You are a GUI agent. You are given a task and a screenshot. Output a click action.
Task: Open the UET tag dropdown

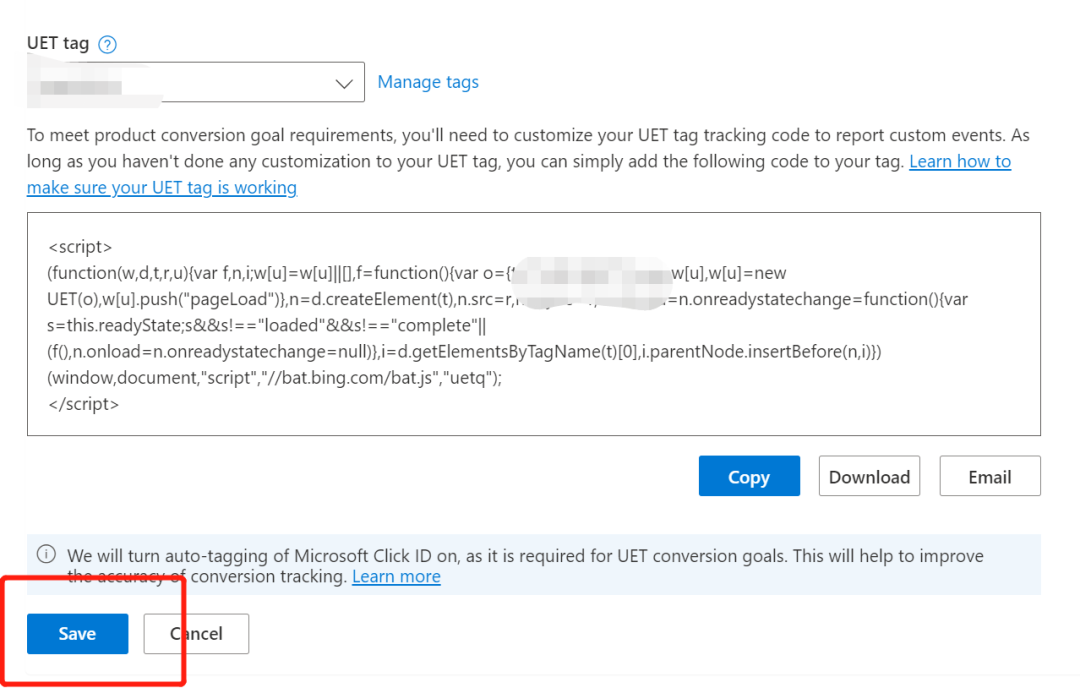(x=196, y=83)
